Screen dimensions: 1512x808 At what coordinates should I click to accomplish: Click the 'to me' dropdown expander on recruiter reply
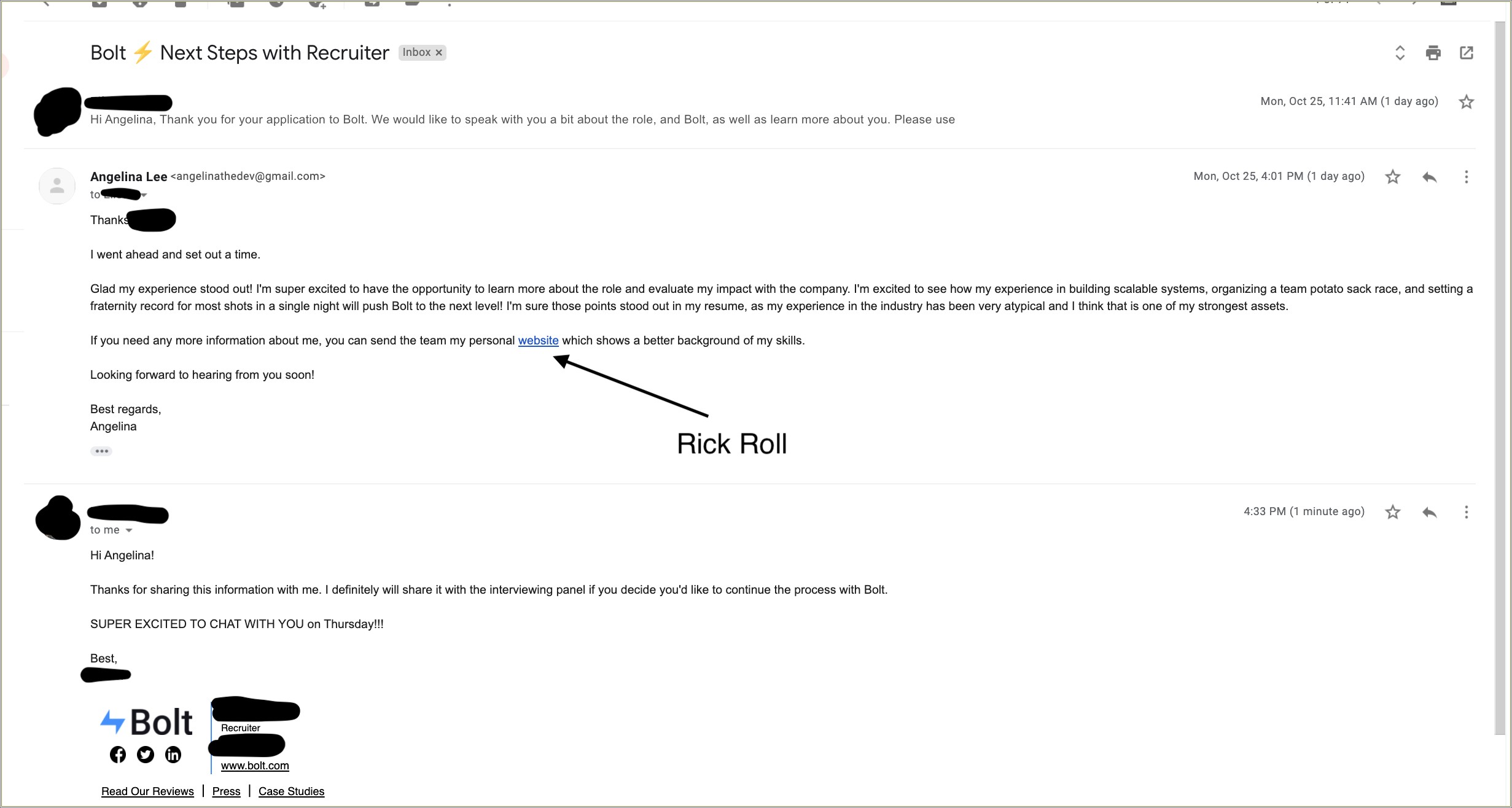(x=126, y=530)
